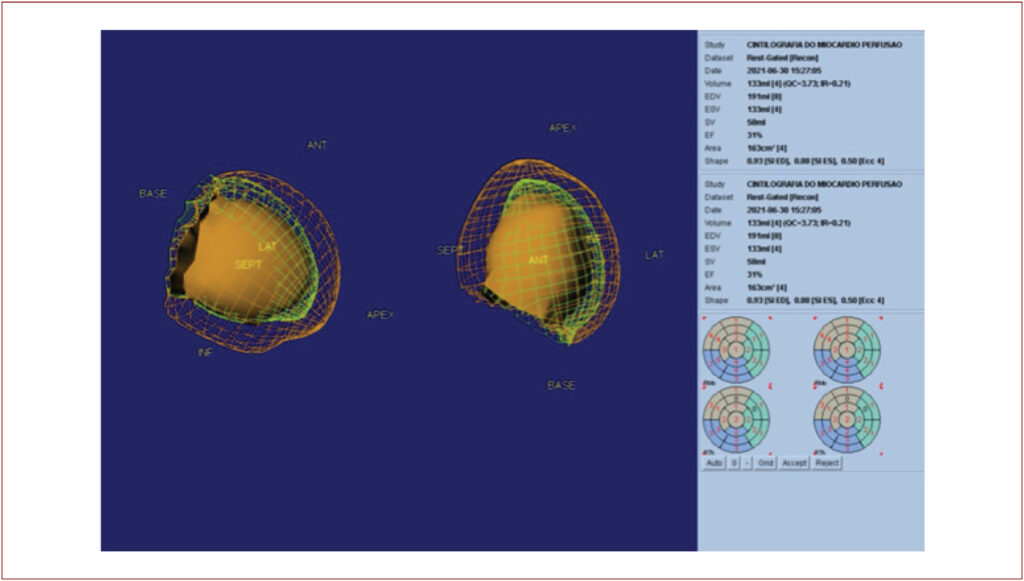Click the APEX label above the right heart
The height and width of the screenshot is (581, 1024).
pyautogui.click(x=563, y=128)
